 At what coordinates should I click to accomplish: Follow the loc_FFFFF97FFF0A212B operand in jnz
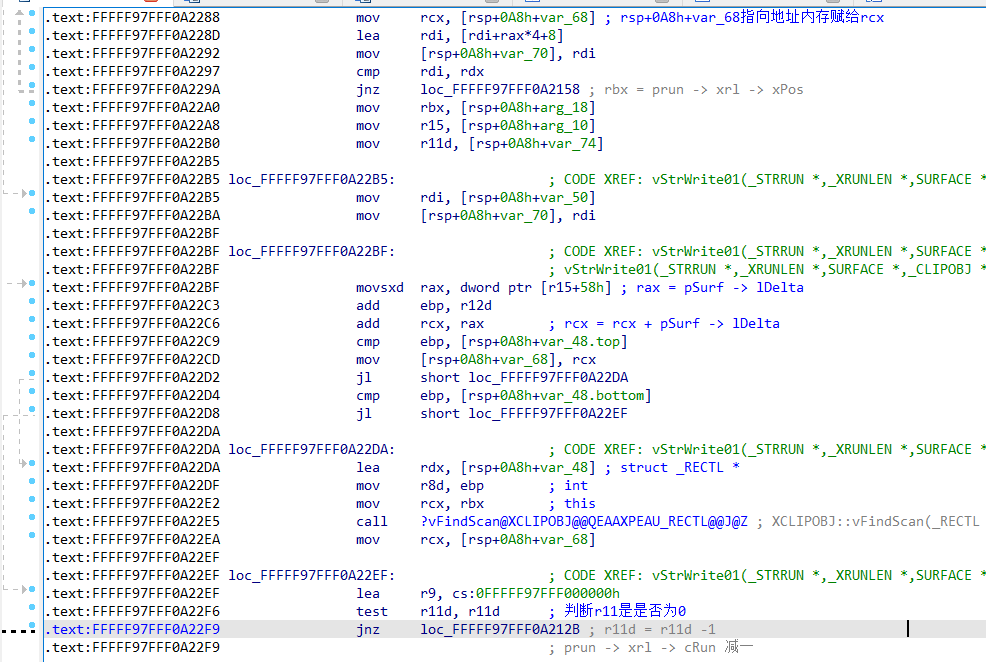coord(499,629)
